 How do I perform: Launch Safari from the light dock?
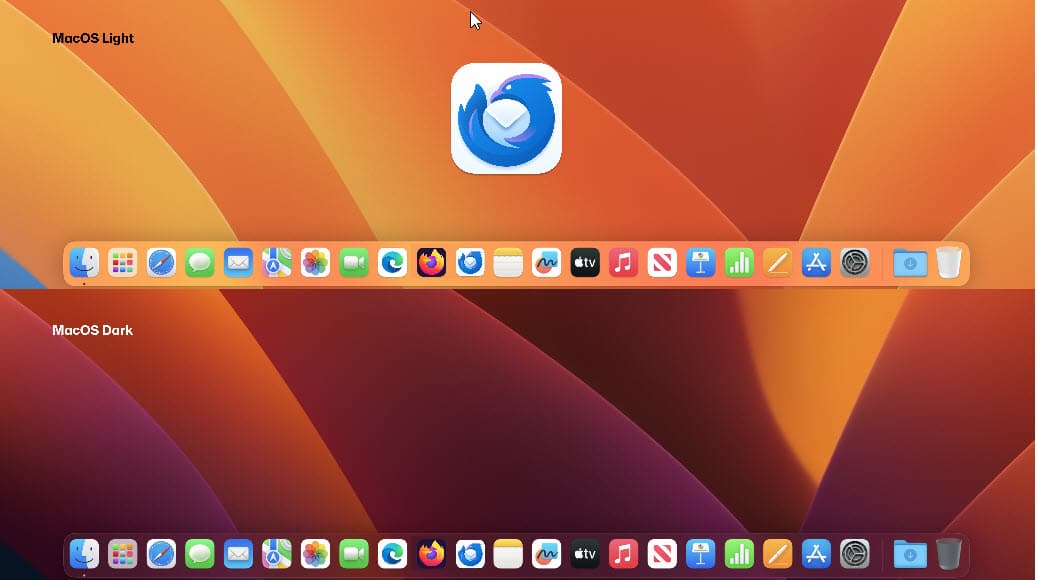click(161, 263)
